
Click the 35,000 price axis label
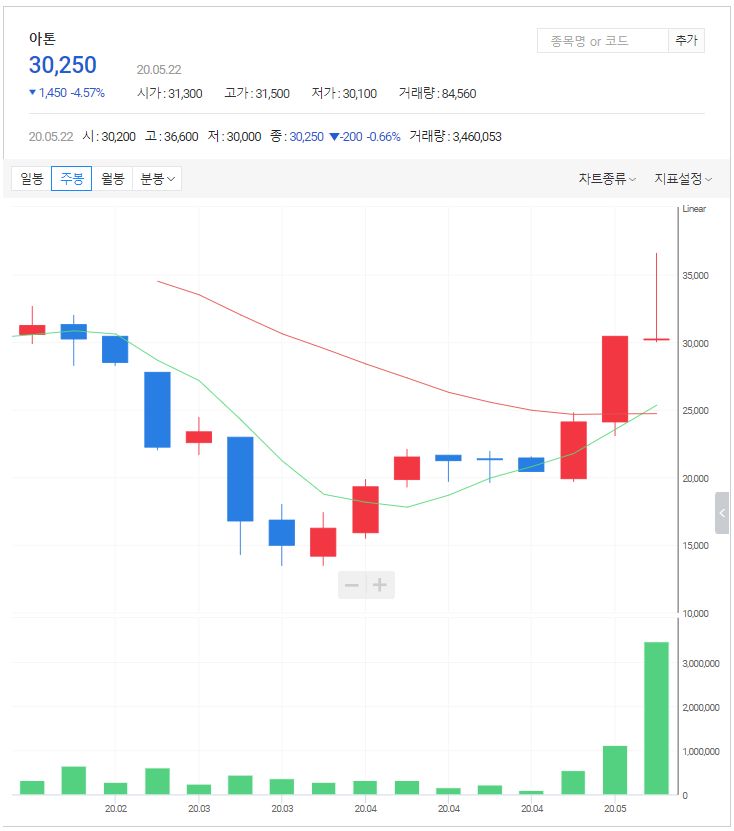coord(695,276)
